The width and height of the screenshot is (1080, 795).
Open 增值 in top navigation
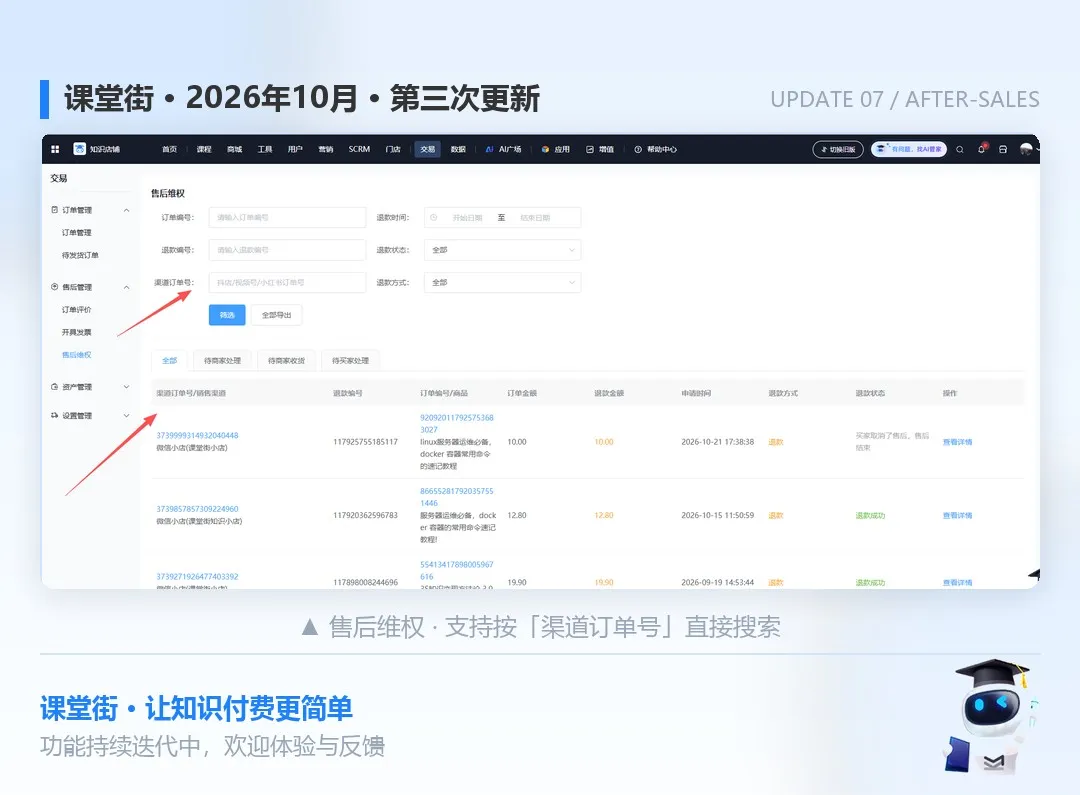pyautogui.click(x=600, y=149)
